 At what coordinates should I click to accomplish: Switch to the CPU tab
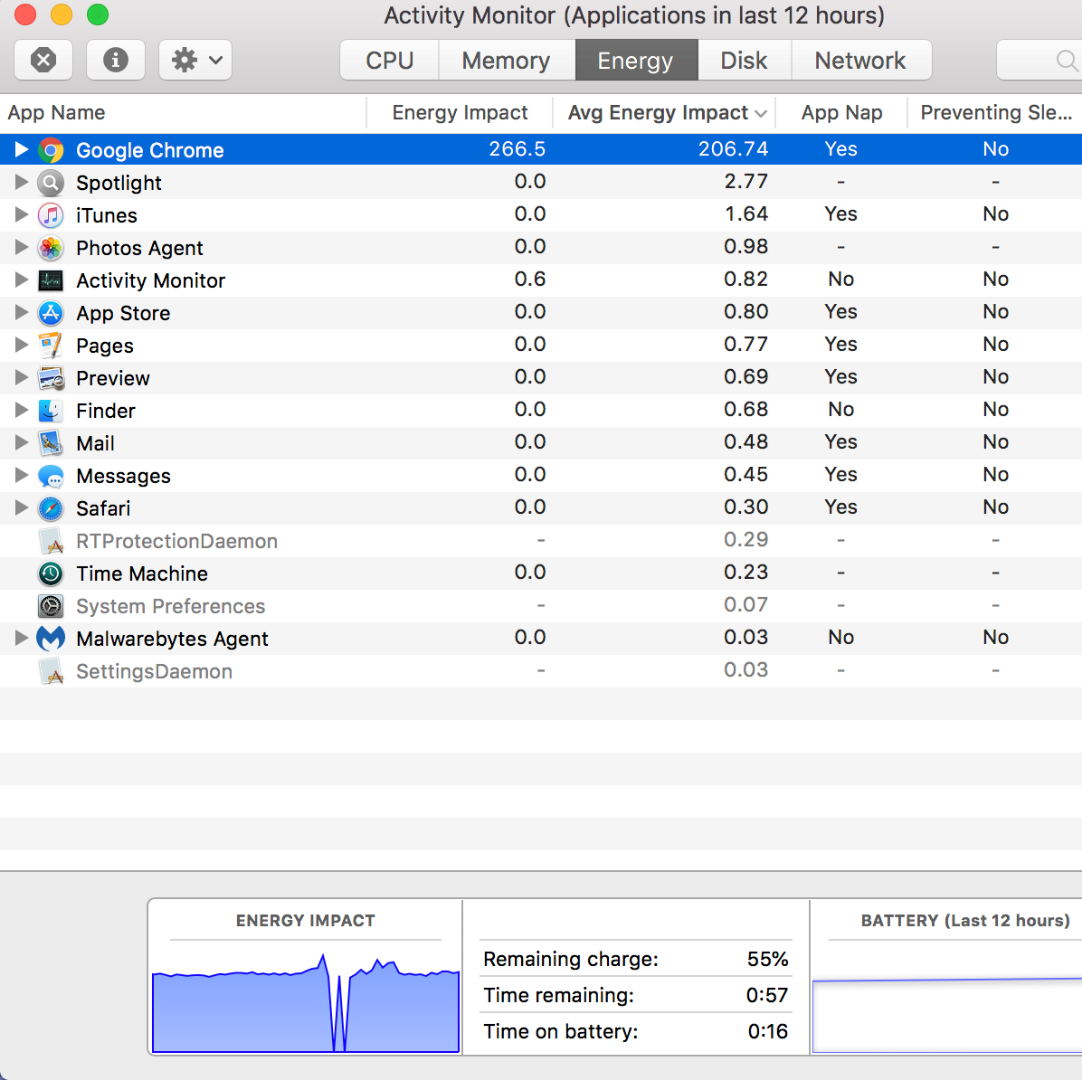click(x=389, y=60)
